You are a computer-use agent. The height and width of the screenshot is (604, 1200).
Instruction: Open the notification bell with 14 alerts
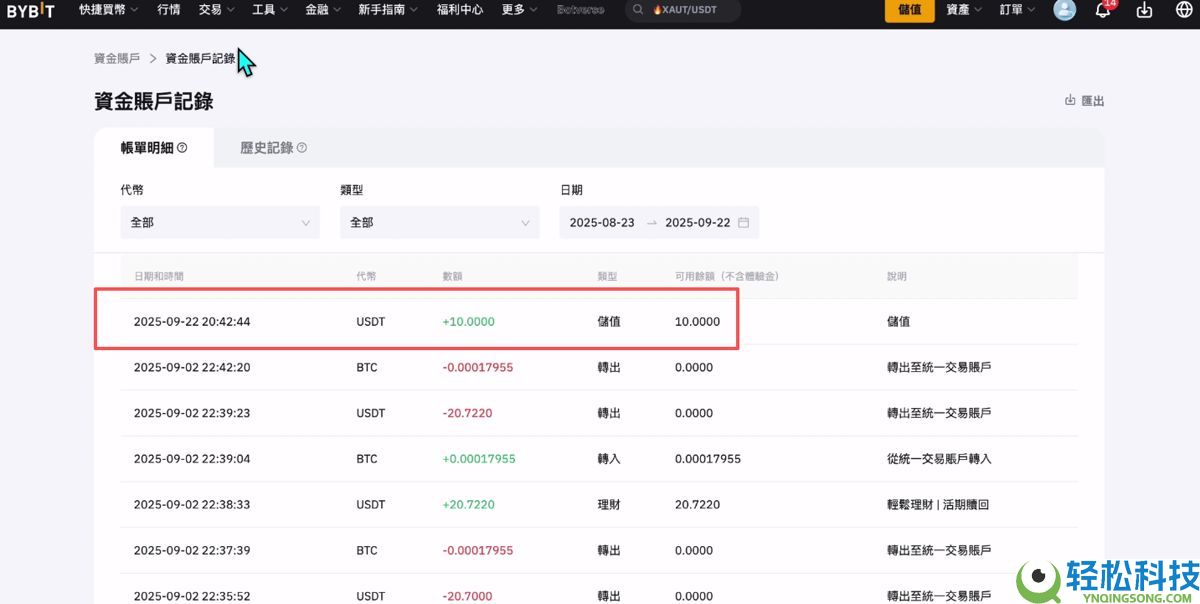pyautogui.click(x=1102, y=10)
